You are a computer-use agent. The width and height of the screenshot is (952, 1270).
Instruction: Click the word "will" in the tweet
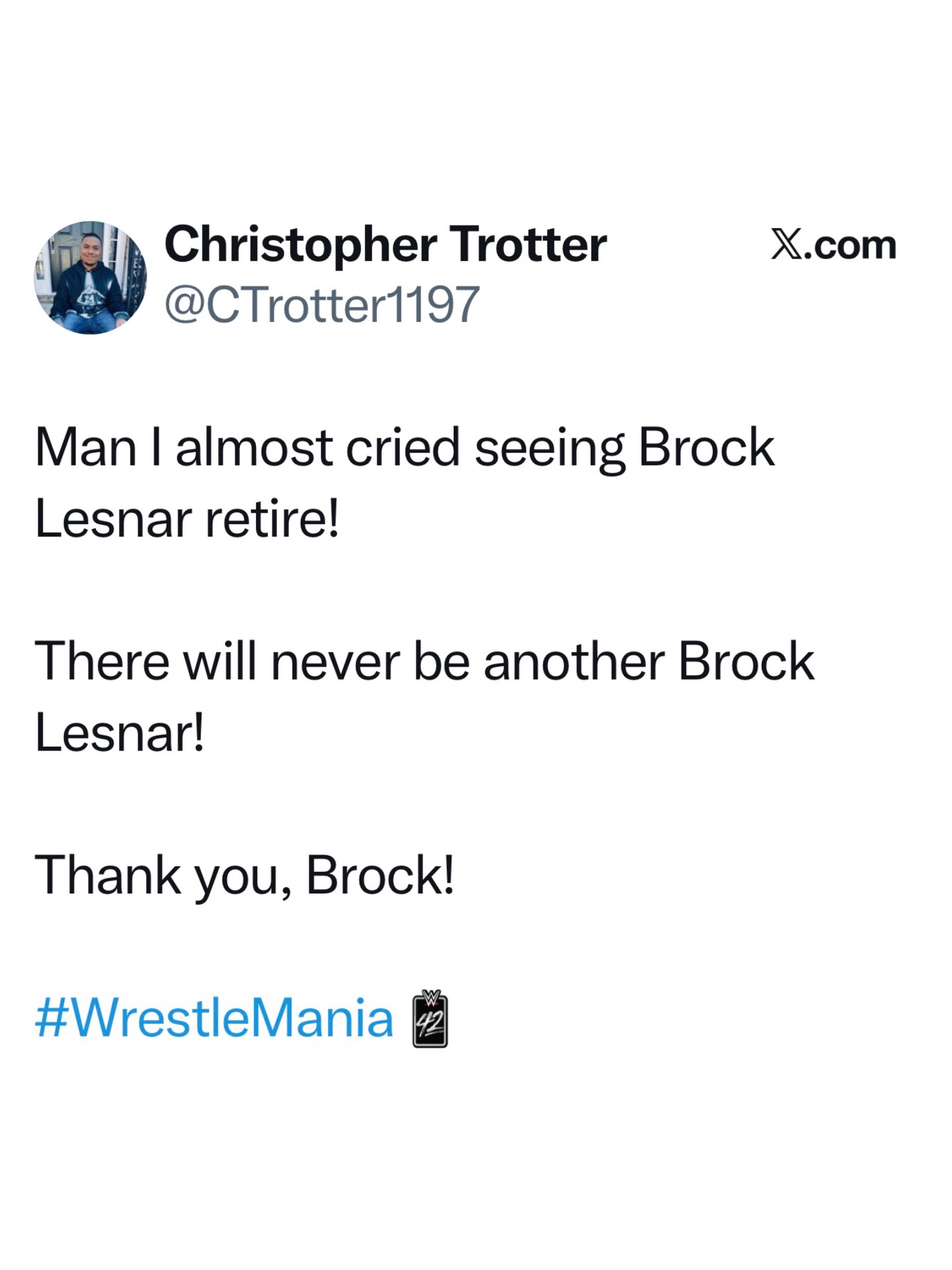(x=219, y=661)
